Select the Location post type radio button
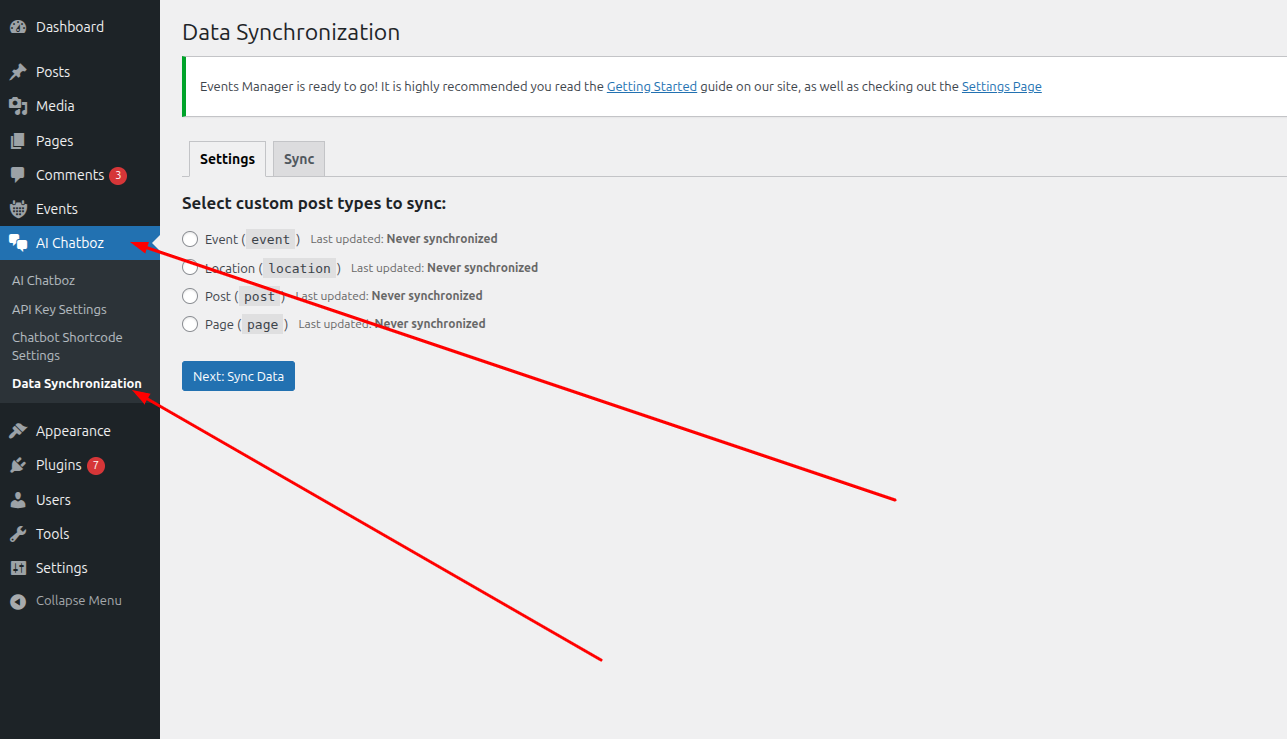 (190, 268)
